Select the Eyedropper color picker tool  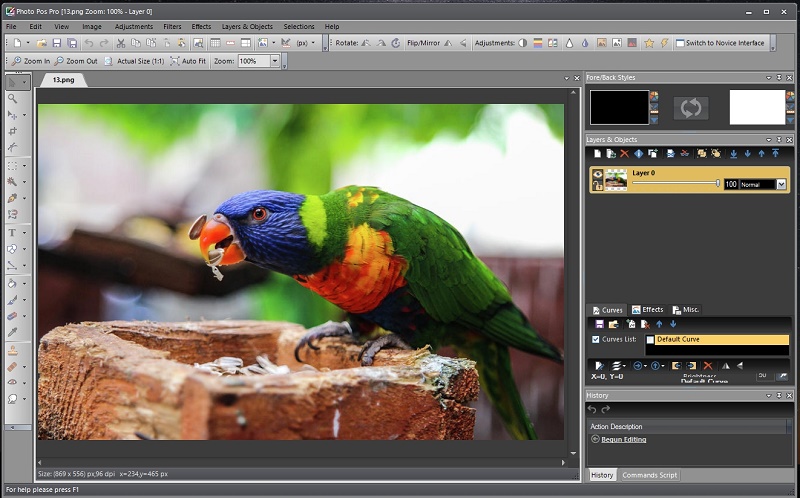point(12,332)
